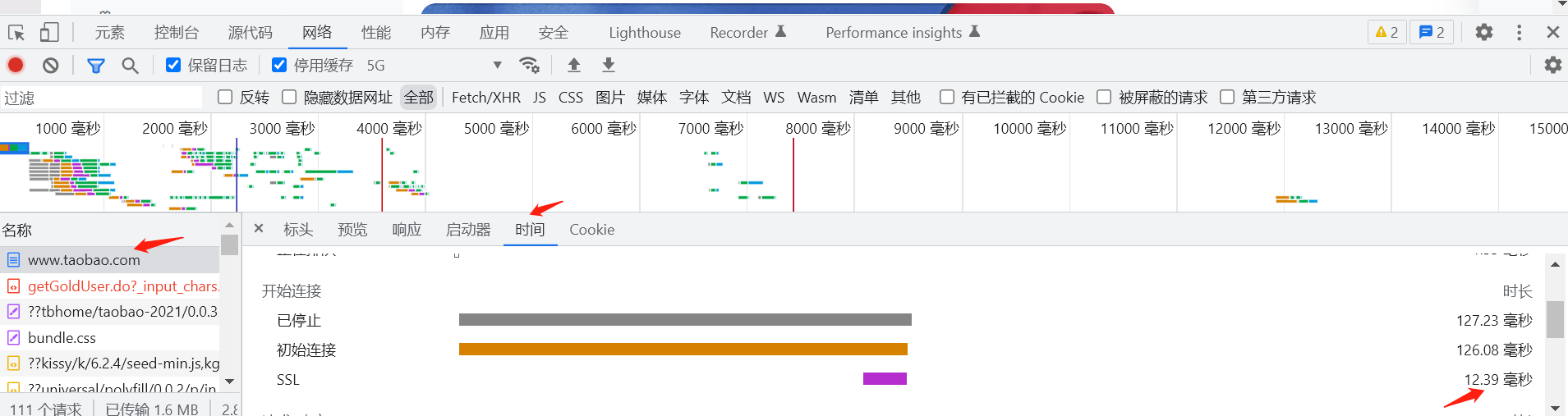Import HAR file with upload arrow
This screenshot has height=416, width=1568.
coord(574,65)
